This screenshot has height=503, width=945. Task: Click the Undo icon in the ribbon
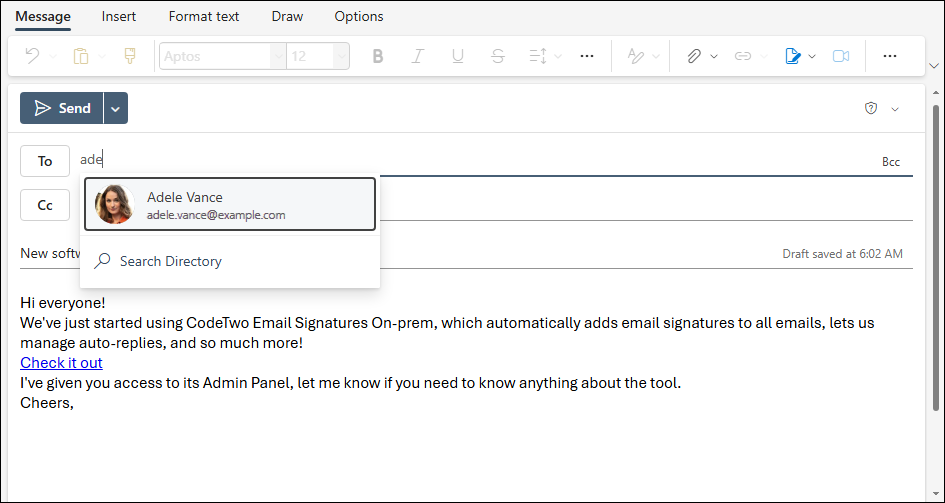click(x=32, y=56)
